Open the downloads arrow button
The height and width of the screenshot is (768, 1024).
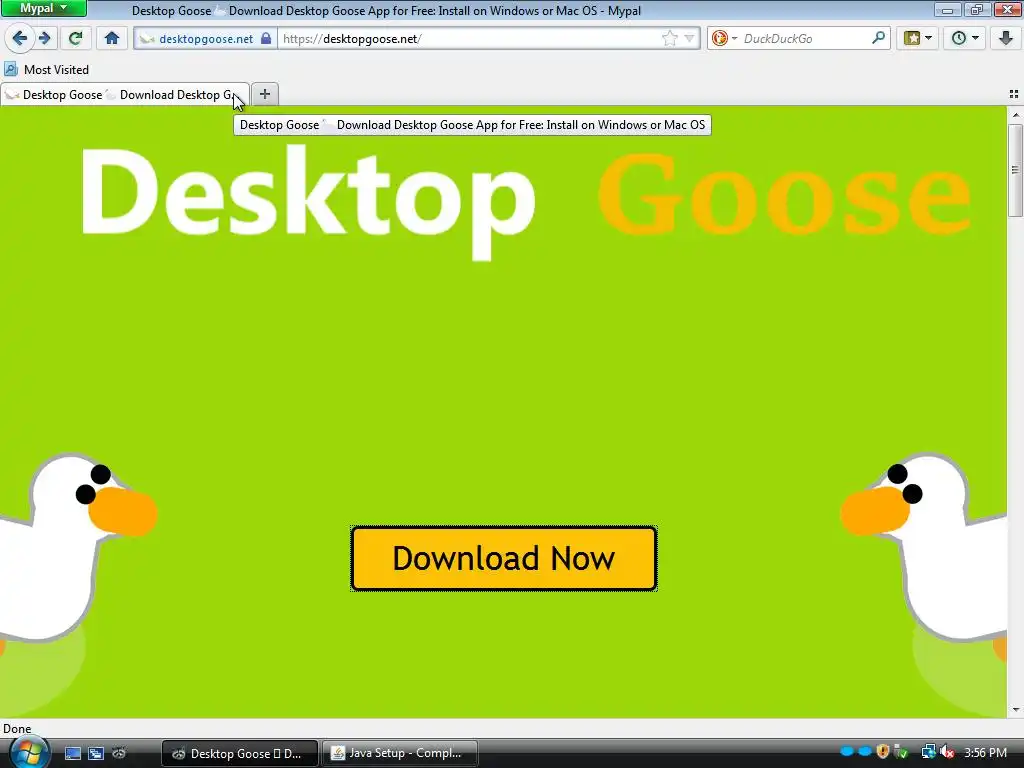(1005, 38)
